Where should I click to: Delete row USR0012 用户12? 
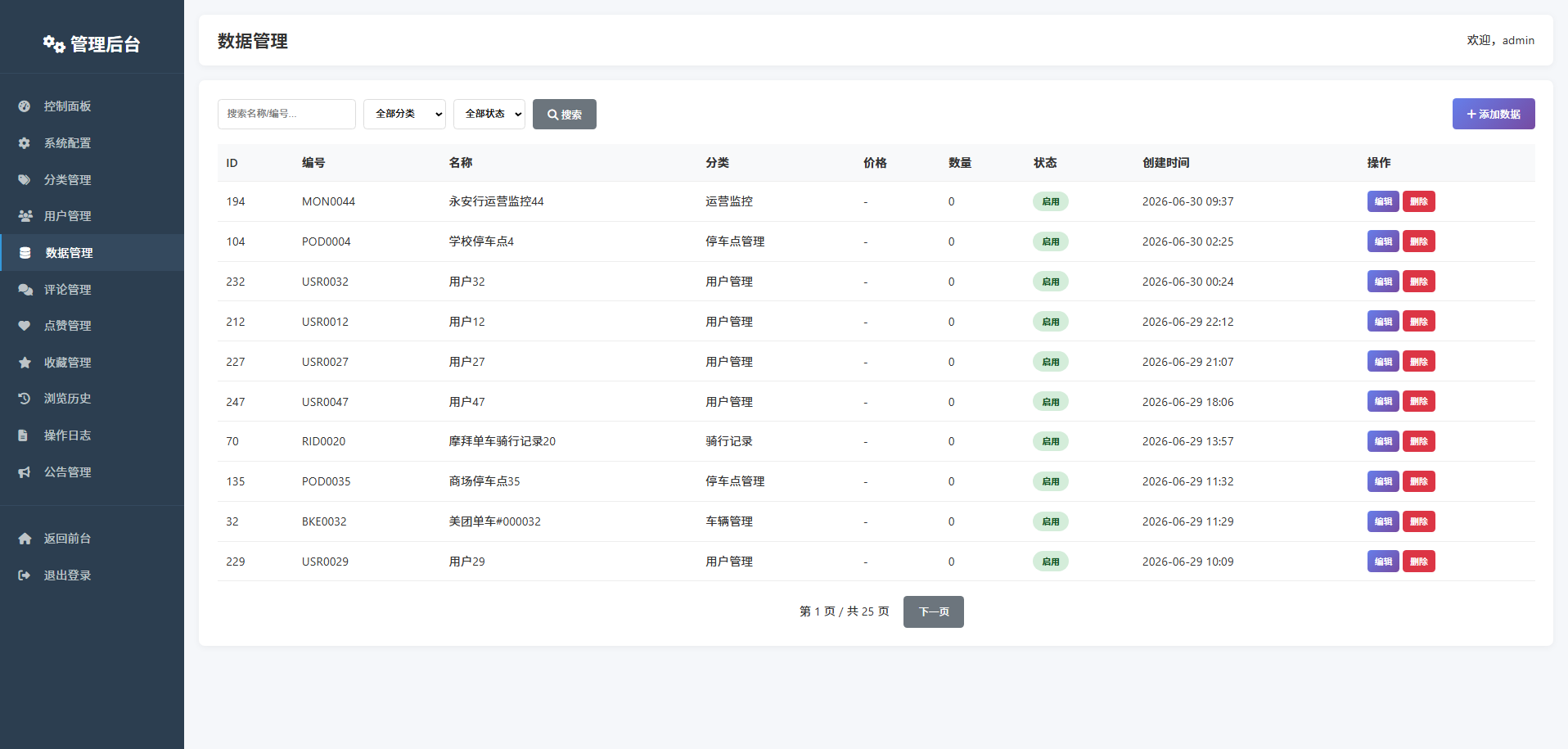point(1419,322)
